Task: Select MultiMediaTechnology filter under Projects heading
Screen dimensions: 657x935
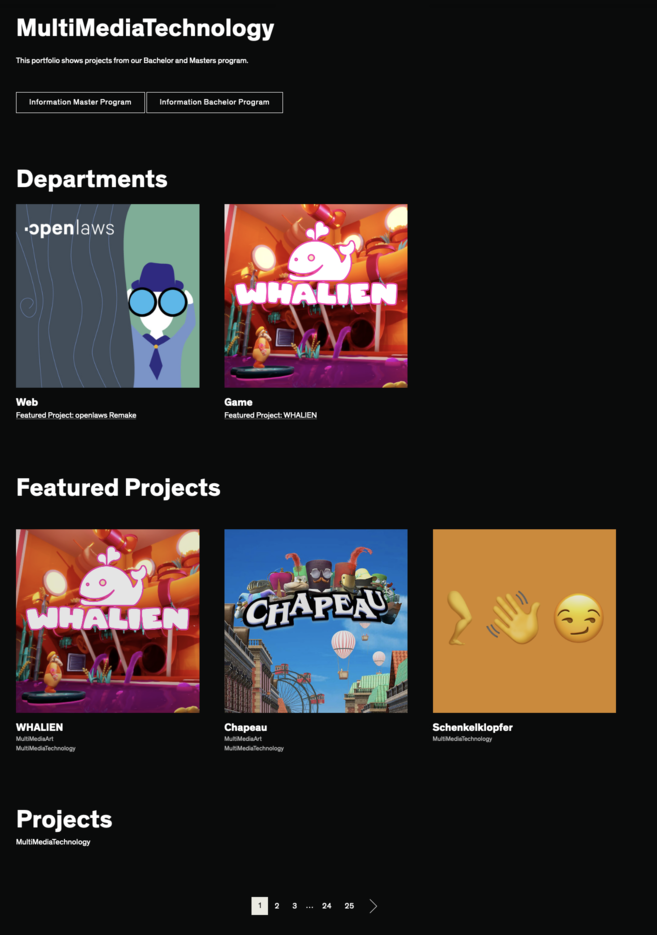Action: pyautogui.click(x=53, y=842)
